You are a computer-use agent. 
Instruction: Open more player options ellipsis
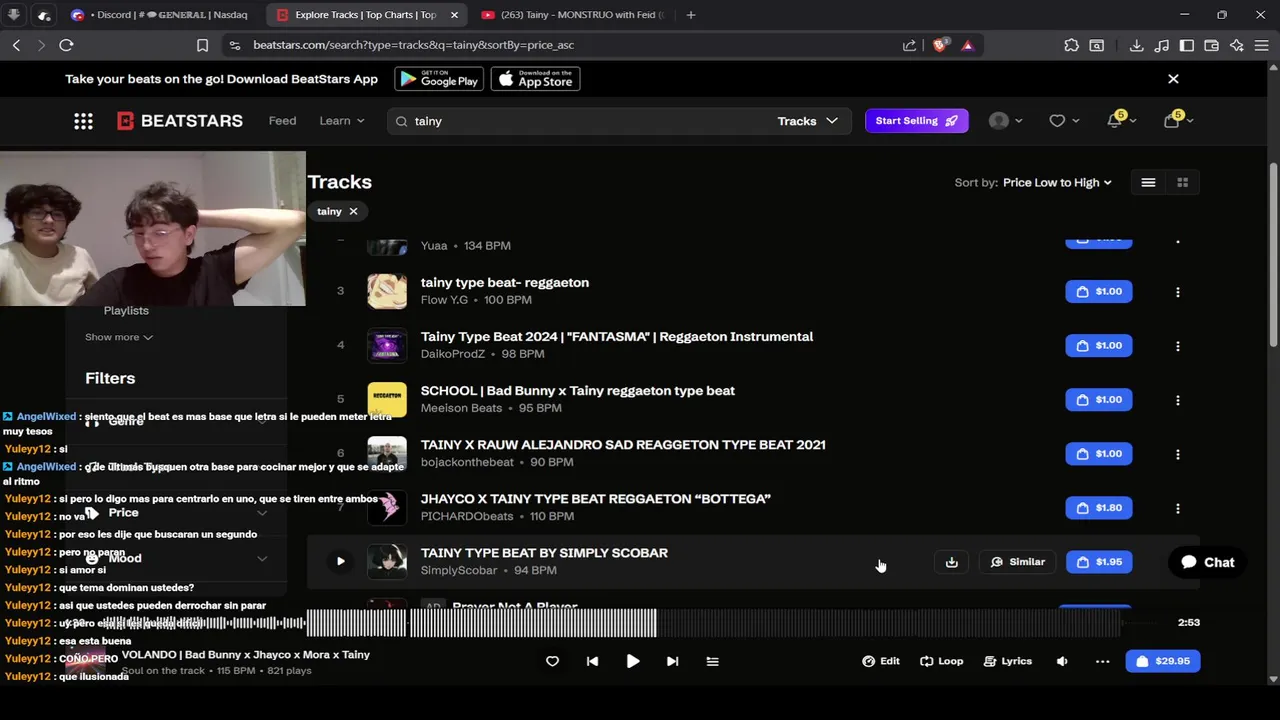[1102, 661]
